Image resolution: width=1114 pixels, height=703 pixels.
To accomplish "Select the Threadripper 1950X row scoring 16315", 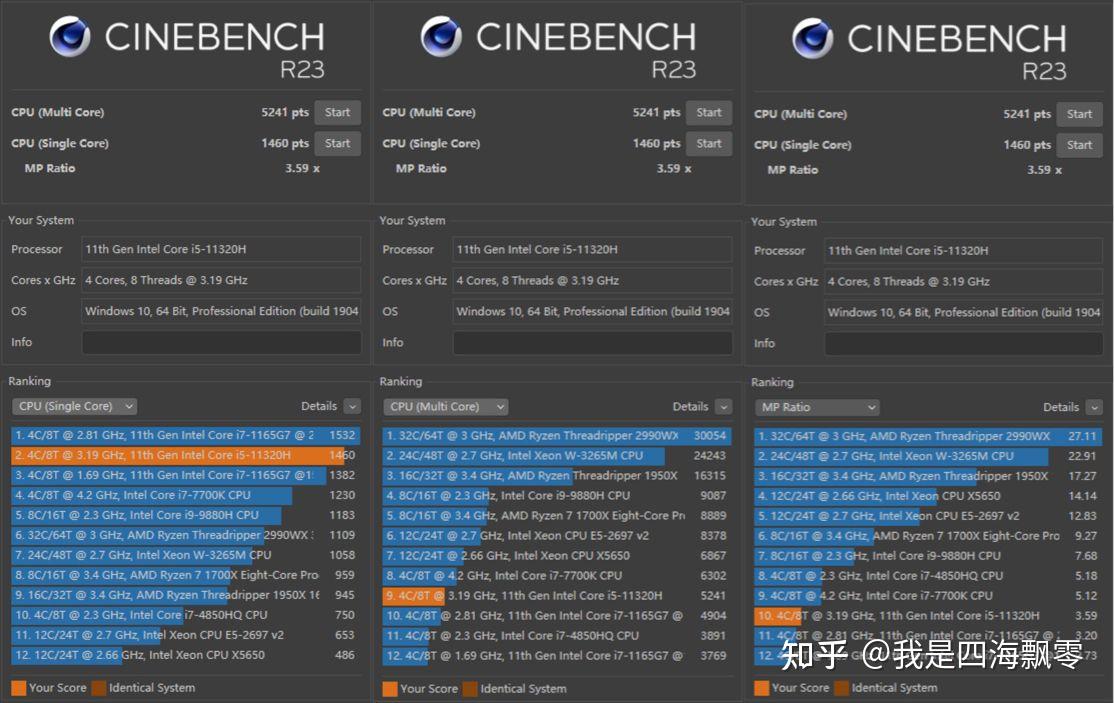I will click(x=557, y=476).
